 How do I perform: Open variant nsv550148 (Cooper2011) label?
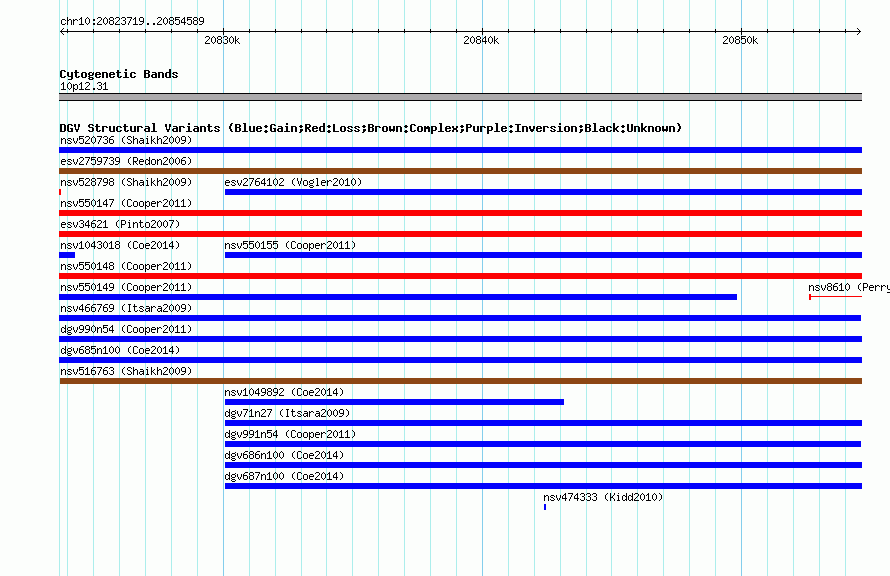126,266
